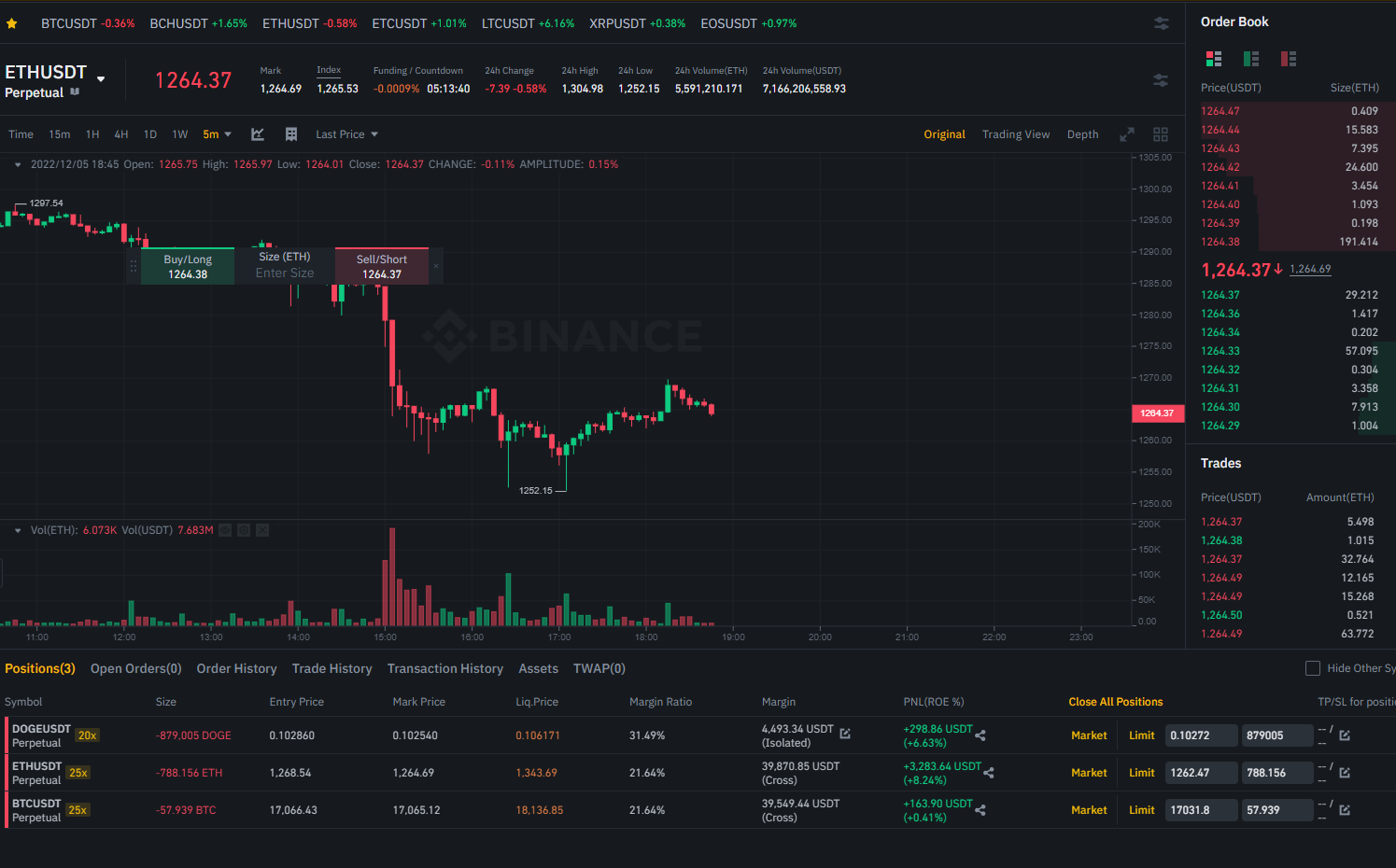
Task: Select the 1H chart interval
Action: (x=92, y=134)
